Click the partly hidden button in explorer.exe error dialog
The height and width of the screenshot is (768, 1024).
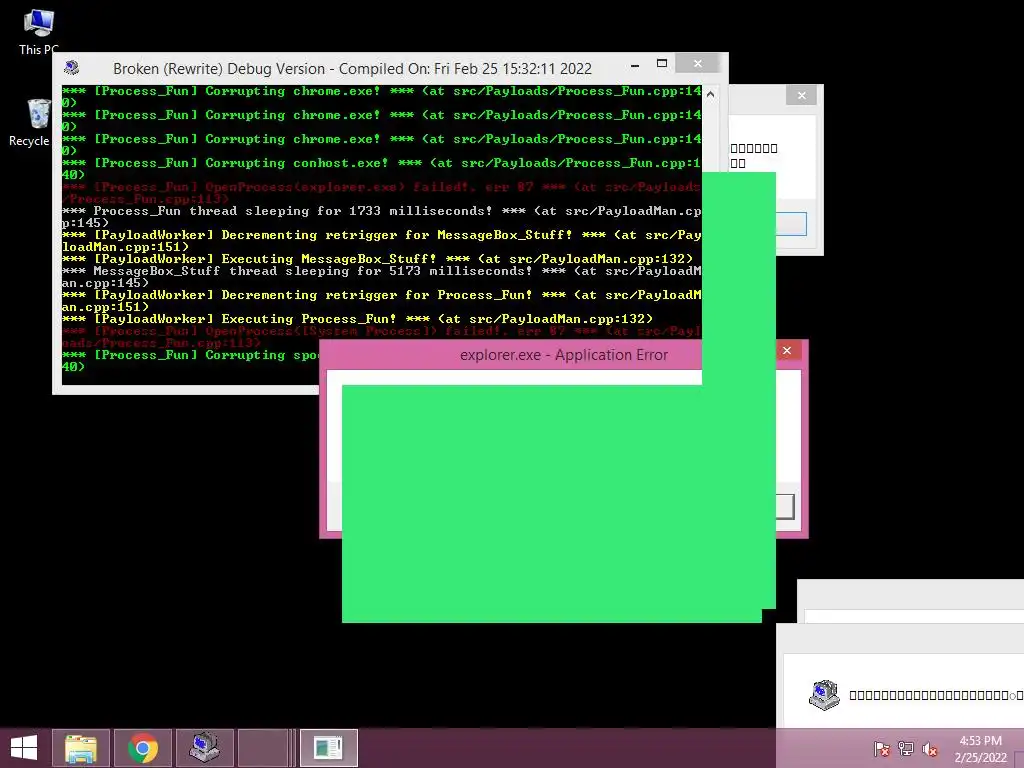(785, 506)
